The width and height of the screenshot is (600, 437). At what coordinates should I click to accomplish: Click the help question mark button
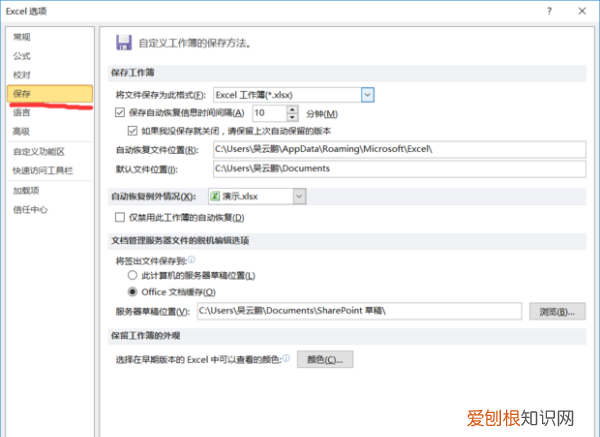click(x=549, y=11)
